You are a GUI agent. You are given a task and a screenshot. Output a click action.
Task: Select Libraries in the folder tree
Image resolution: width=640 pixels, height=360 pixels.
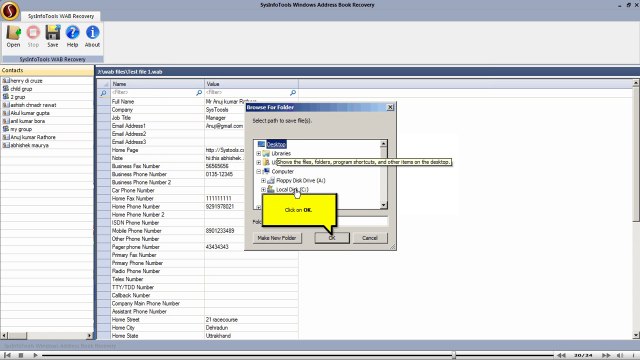click(281, 153)
